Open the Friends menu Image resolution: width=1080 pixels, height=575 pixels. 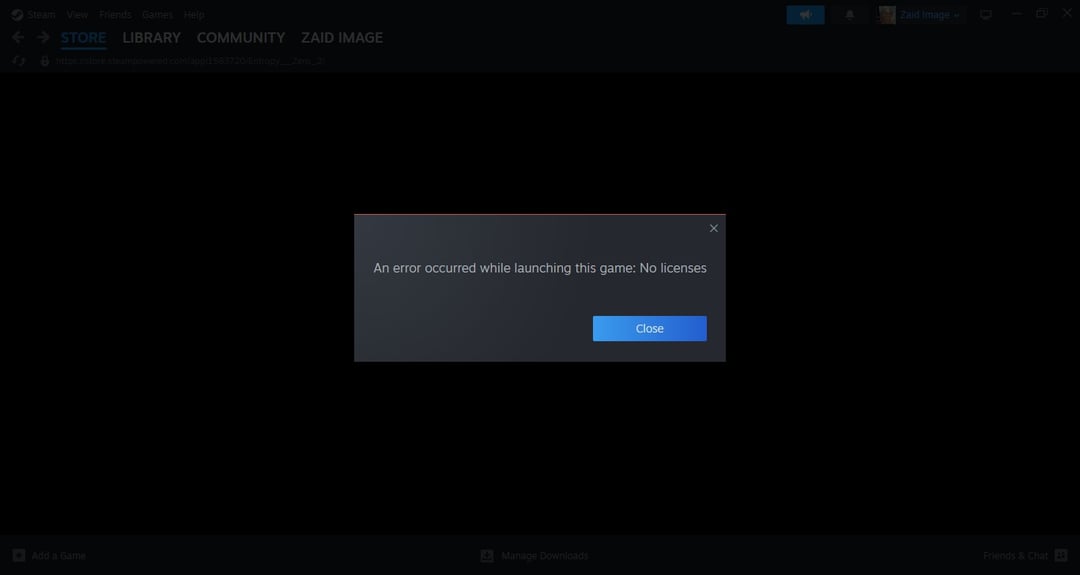(x=115, y=15)
